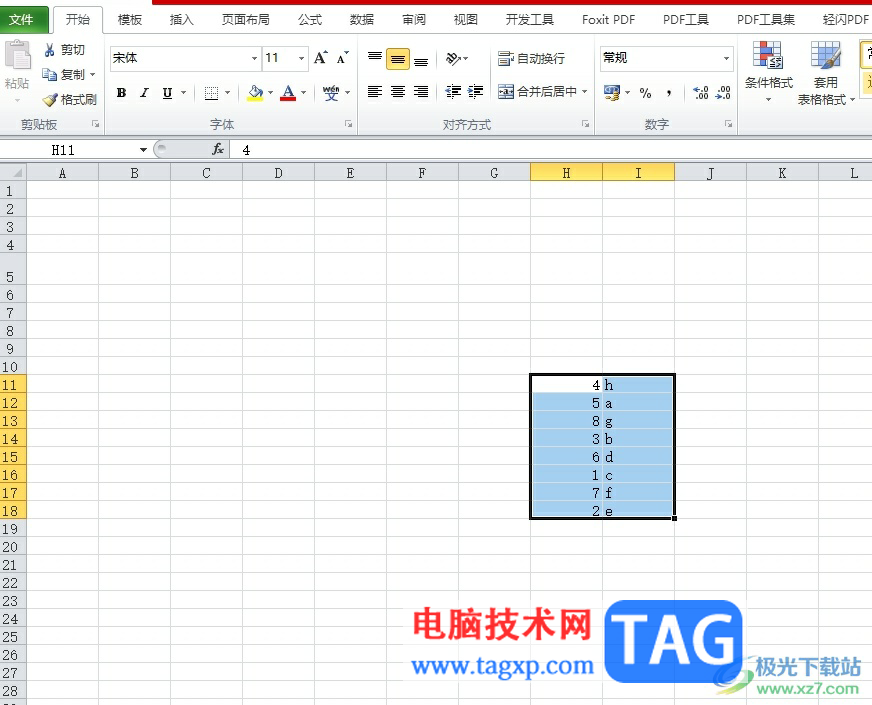The image size is (872, 705).
Task: Click the Copy icon
Action: [x=49, y=75]
